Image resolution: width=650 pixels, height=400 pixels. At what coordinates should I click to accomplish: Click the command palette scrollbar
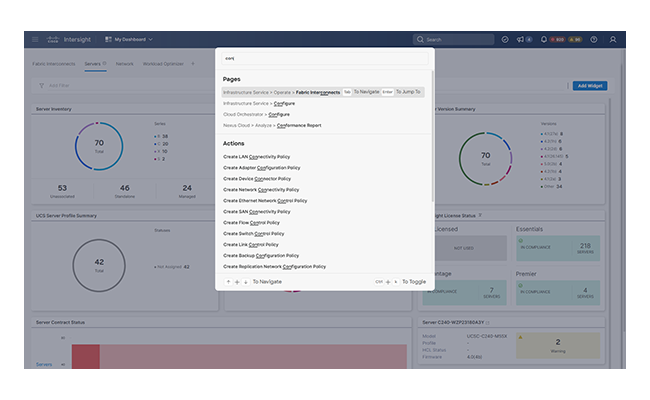(x=433, y=137)
